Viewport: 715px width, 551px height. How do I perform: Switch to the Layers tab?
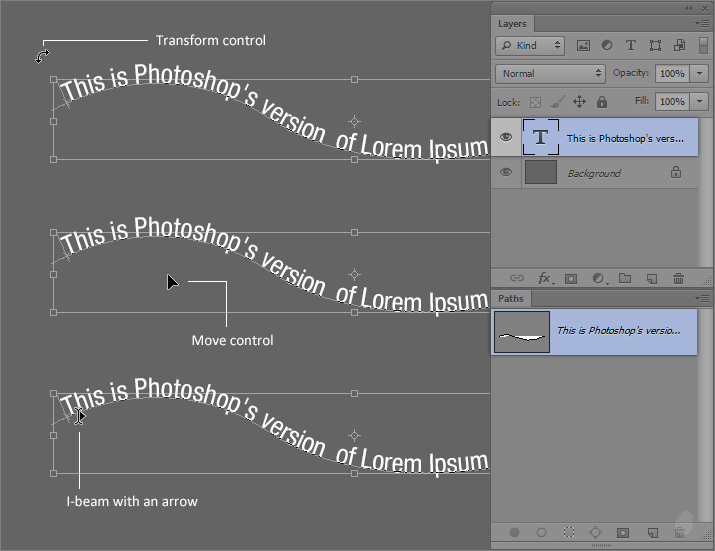click(512, 23)
